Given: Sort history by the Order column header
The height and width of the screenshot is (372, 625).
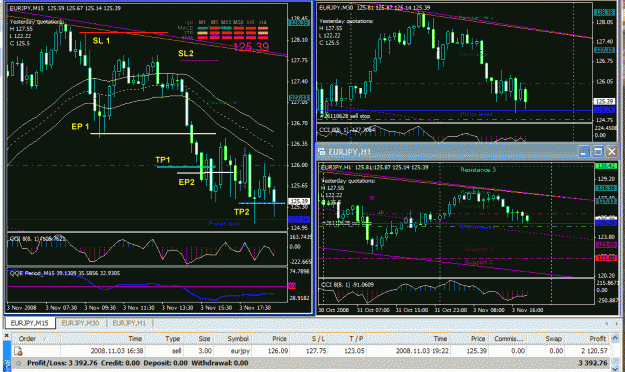Looking at the screenshot, I should click(x=36, y=339).
